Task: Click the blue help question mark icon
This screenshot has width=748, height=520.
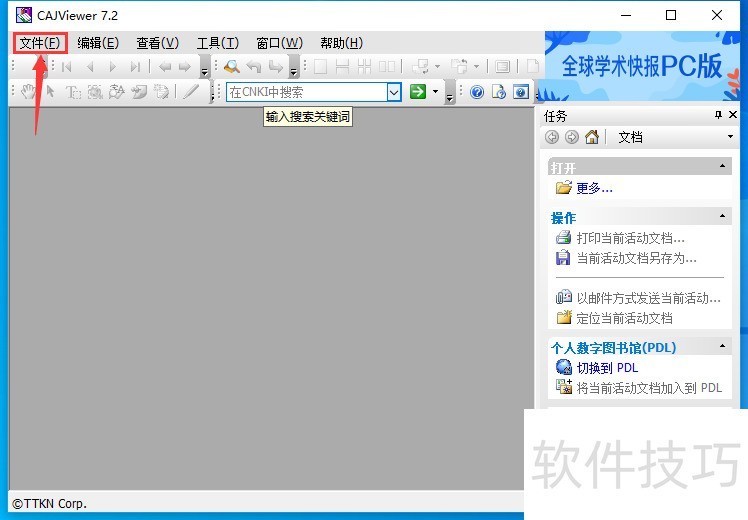Action: click(476, 92)
